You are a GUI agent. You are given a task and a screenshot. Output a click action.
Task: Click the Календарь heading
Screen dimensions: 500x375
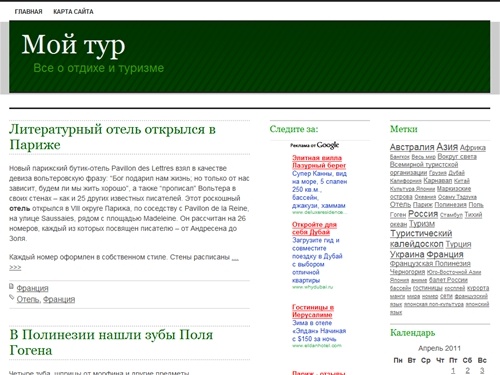coord(412,333)
